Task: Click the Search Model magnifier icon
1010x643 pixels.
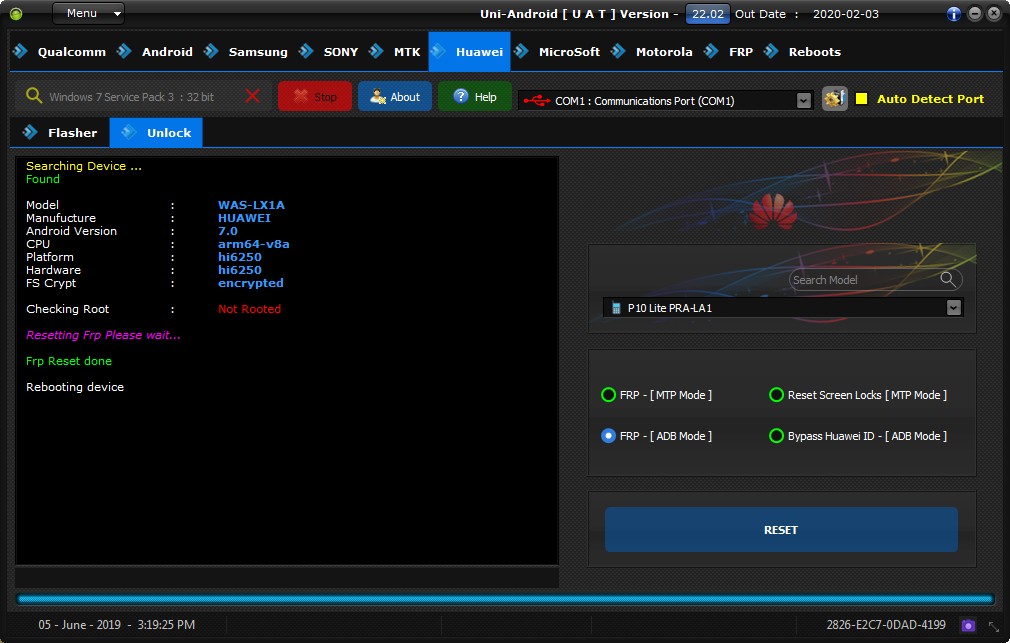Action: pos(948,279)
